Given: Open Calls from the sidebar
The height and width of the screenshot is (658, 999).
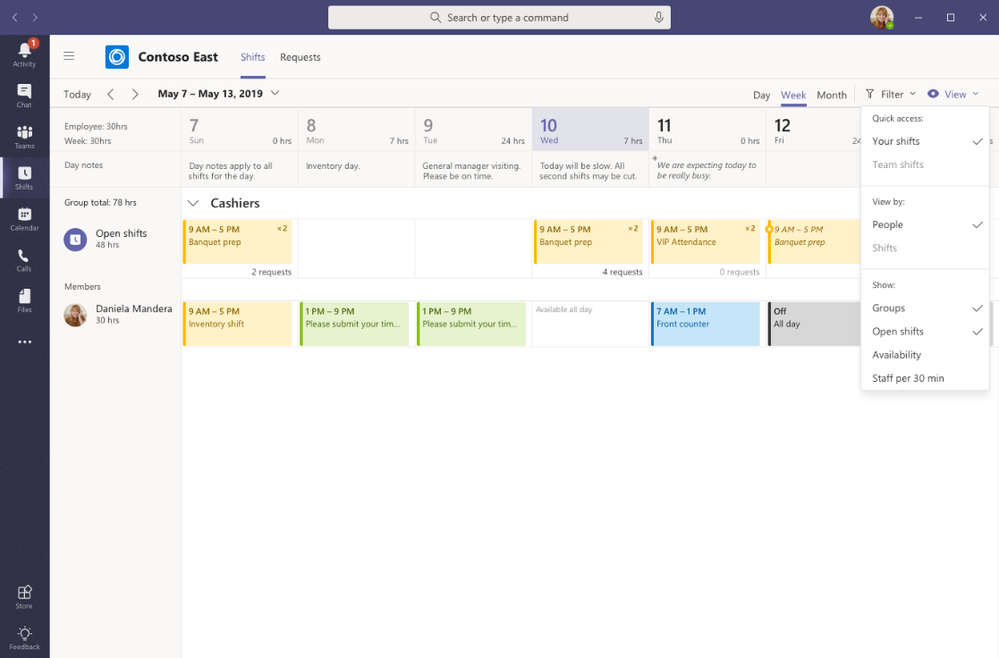Looking at the screenshot, I should pos(24,259).
